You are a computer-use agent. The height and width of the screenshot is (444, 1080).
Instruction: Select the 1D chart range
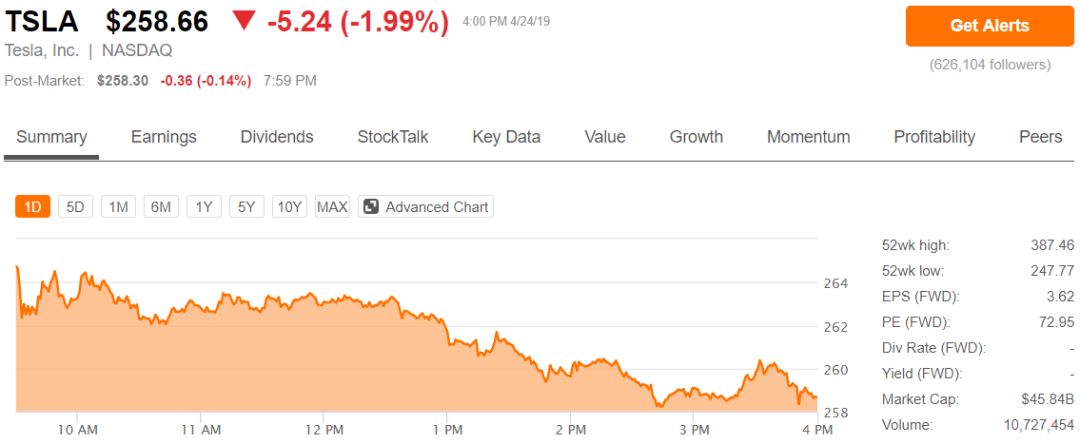[32, 207]
